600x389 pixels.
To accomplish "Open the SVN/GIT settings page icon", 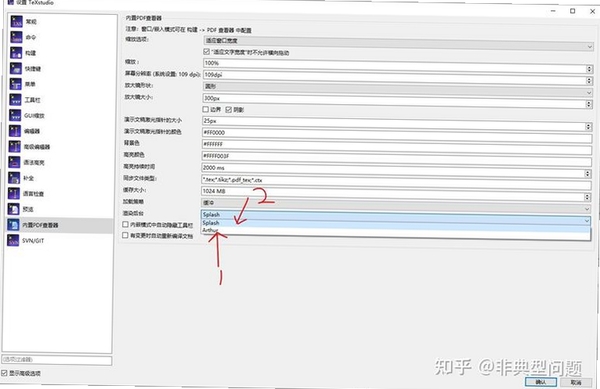I will pos(13,241).
